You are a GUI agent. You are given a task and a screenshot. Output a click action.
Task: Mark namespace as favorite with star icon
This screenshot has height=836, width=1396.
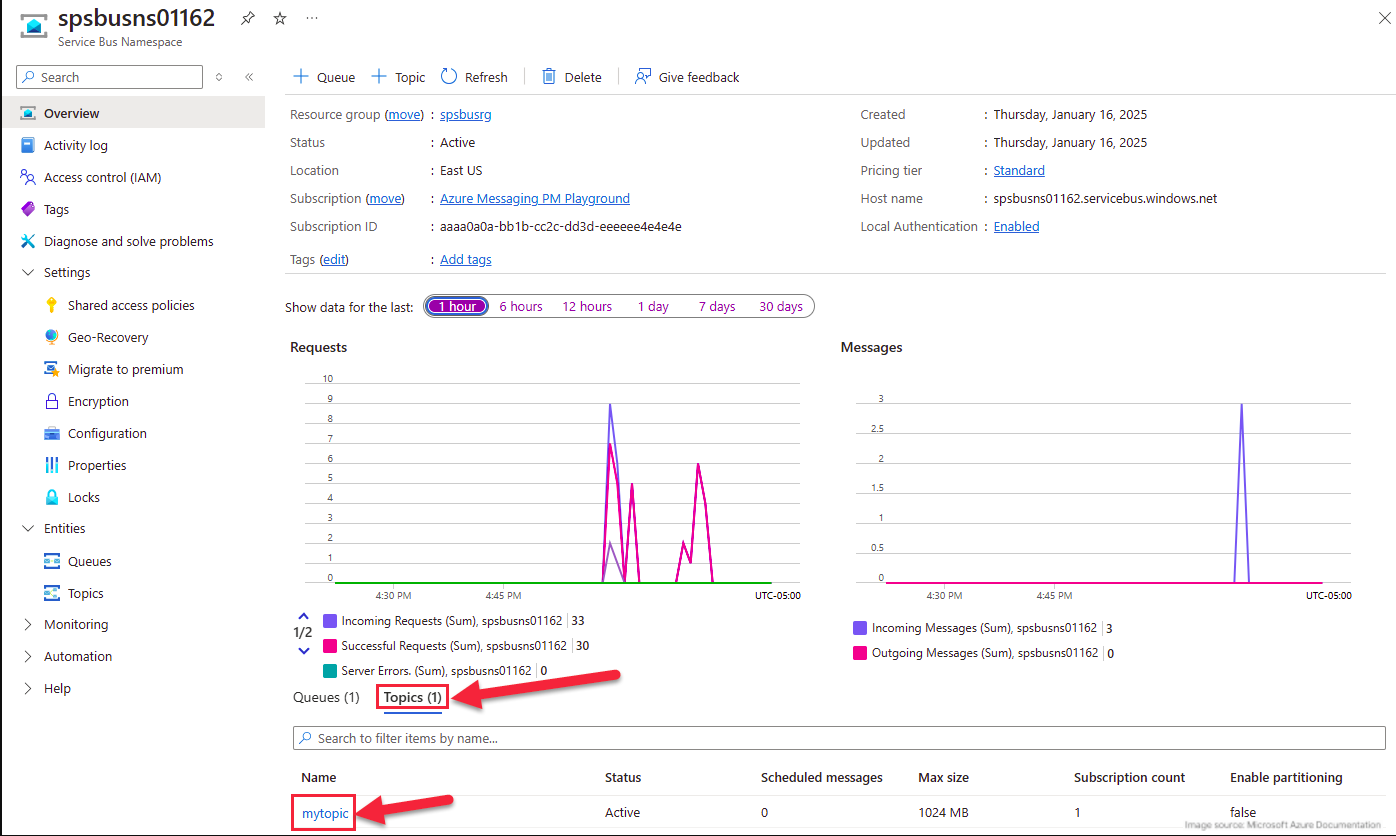[x=280, y=19]
